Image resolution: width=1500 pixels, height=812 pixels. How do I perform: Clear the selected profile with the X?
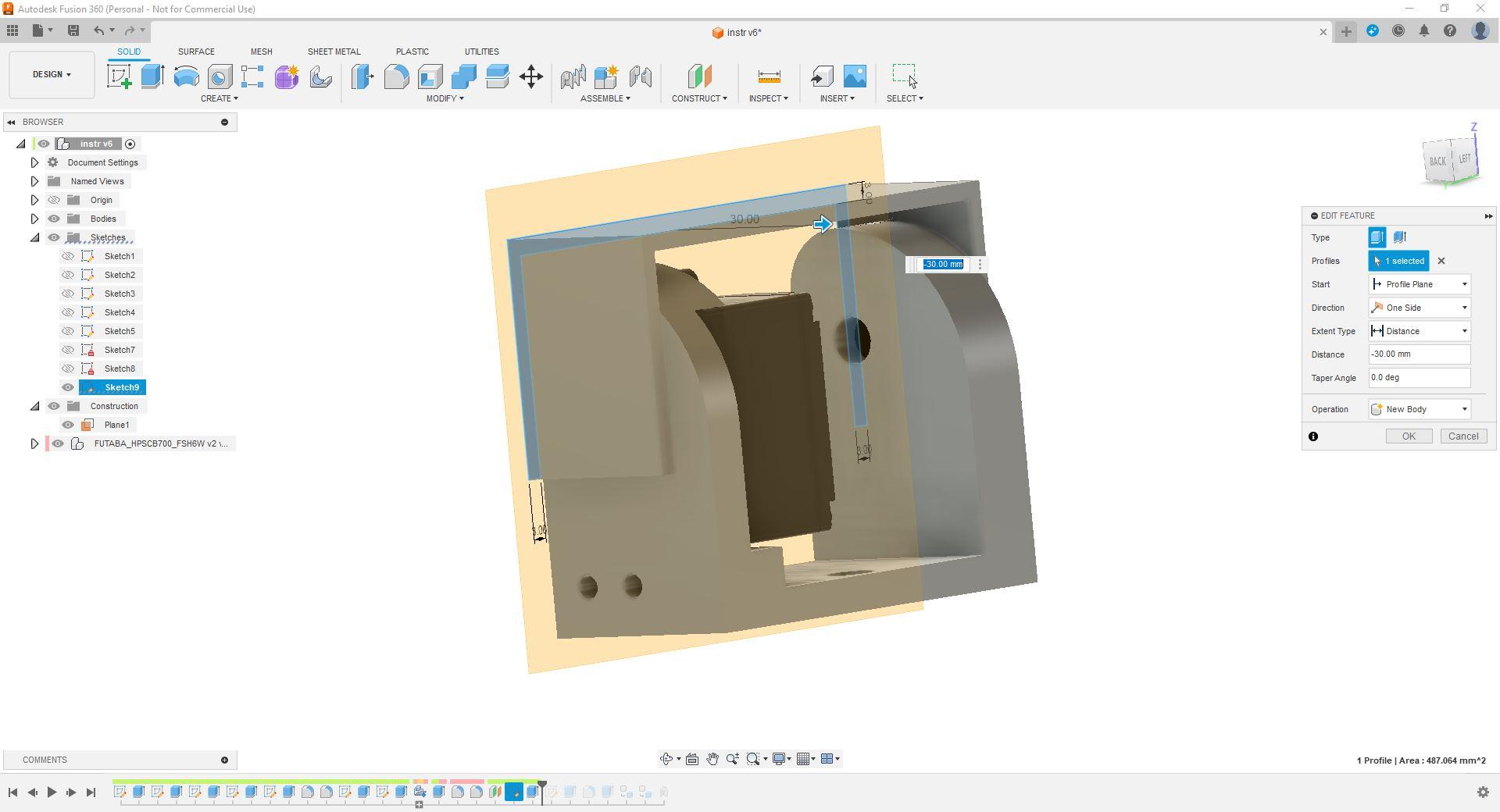[1441, 261]
